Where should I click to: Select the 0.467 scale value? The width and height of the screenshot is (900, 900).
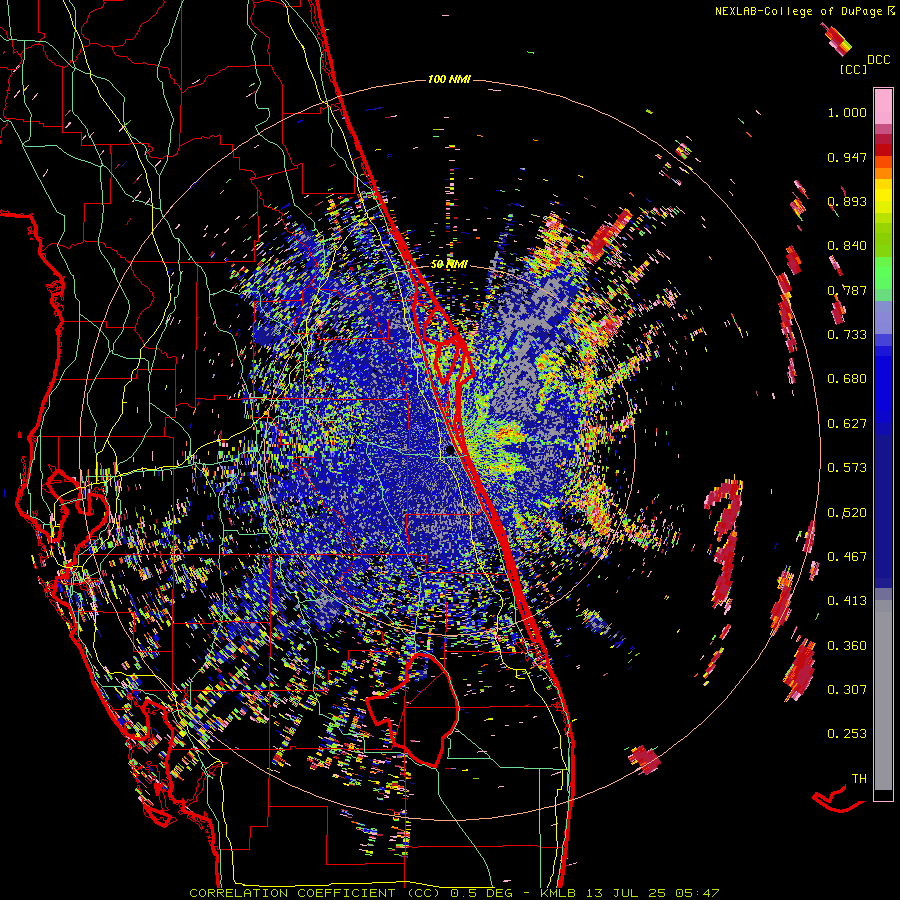pyautogui.click(x=847, y=557)
